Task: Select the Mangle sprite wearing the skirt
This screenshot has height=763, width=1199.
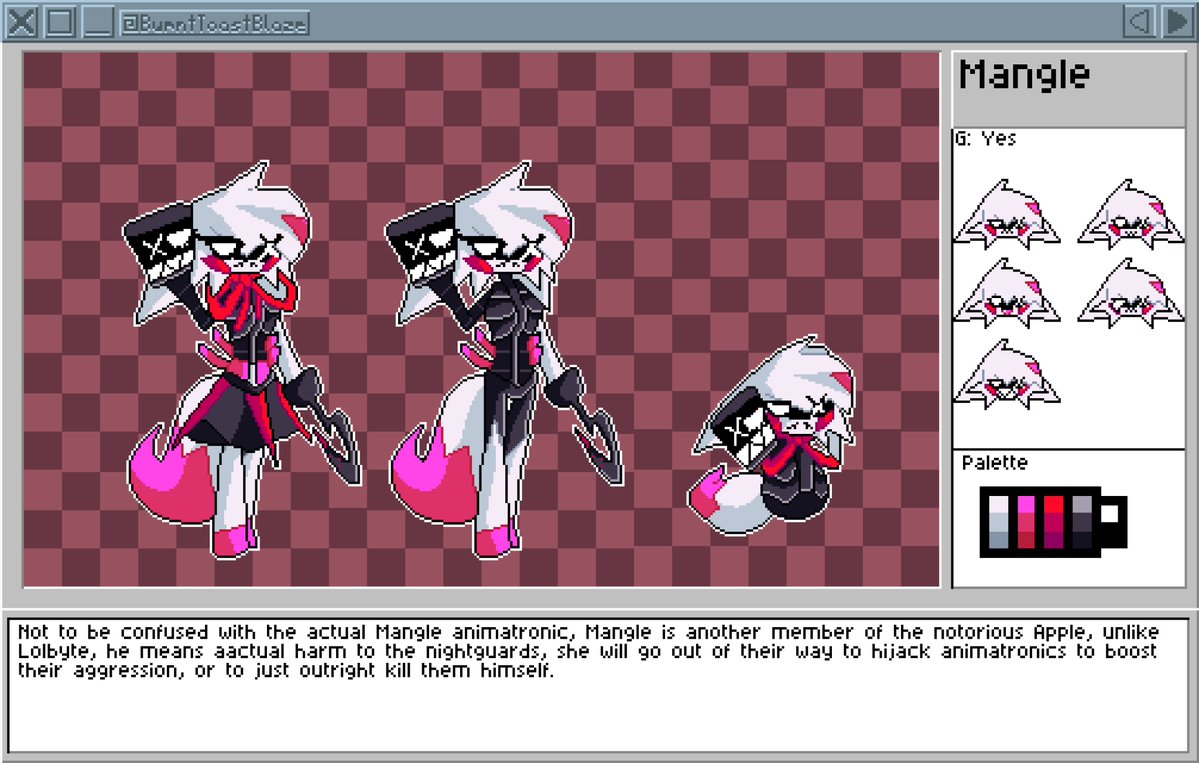Action: [241, 359]
